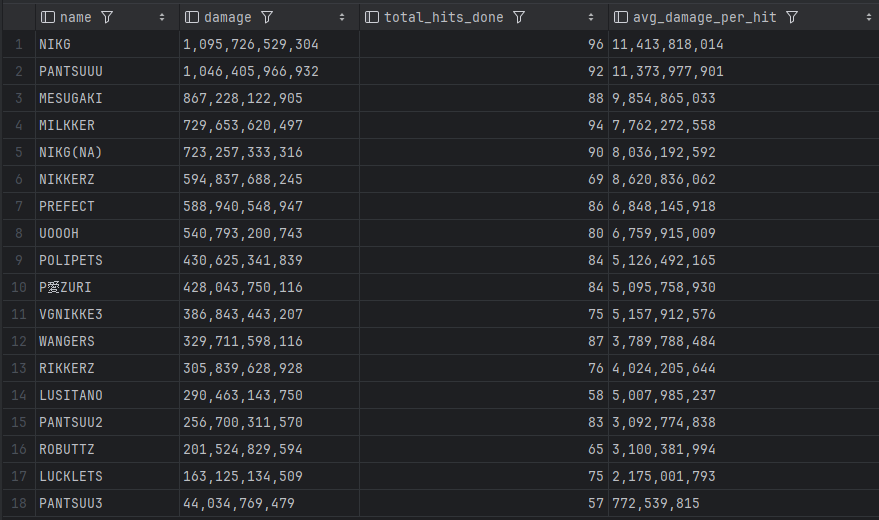Viewport: 879px width, 520px height.
Task: Click damage value 44,034,769,479
Action: click(x=239, y=503)
